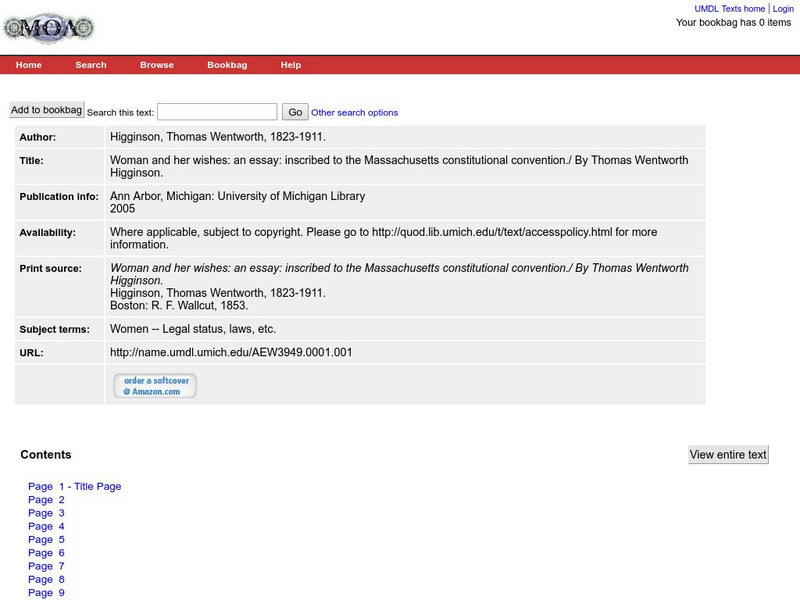Click the Add to bookbag button
Viewport: 800px width, 600px height.
[x=46, y=110]
